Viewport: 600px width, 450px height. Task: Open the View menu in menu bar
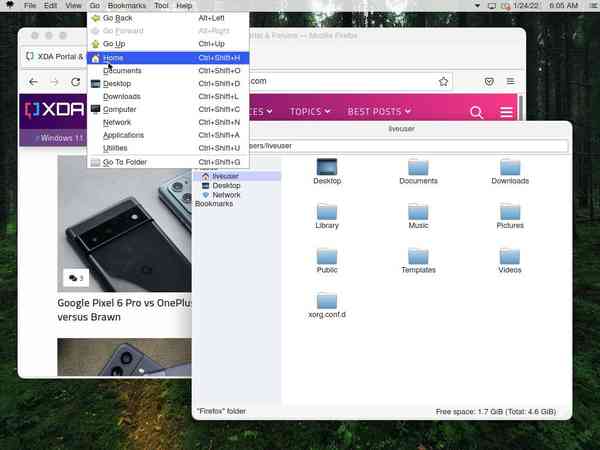click(73, 5)
